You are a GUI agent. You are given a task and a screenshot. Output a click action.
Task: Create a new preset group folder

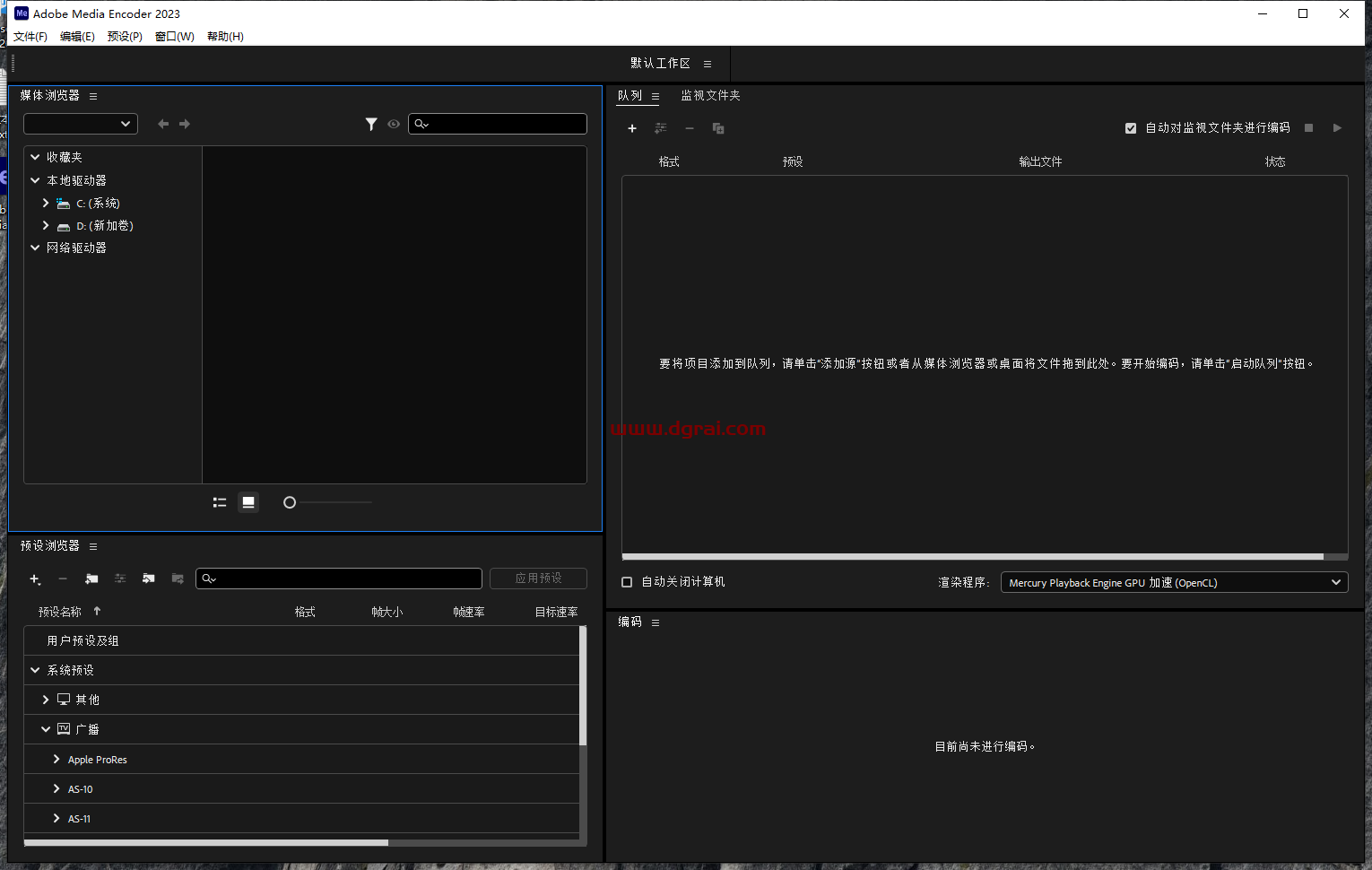[x=91, y=579]
